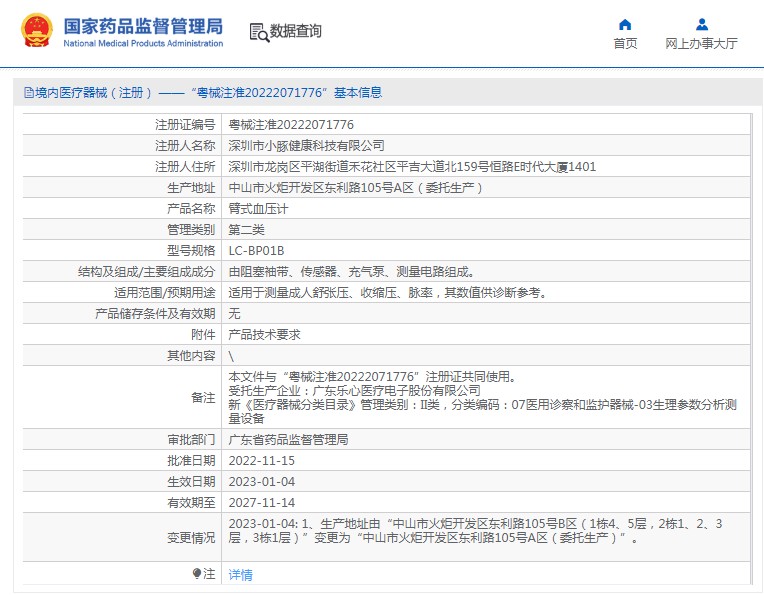Click the 生效日期 label
This screenshot has width=764, height=595.
(x=191, y=481)
